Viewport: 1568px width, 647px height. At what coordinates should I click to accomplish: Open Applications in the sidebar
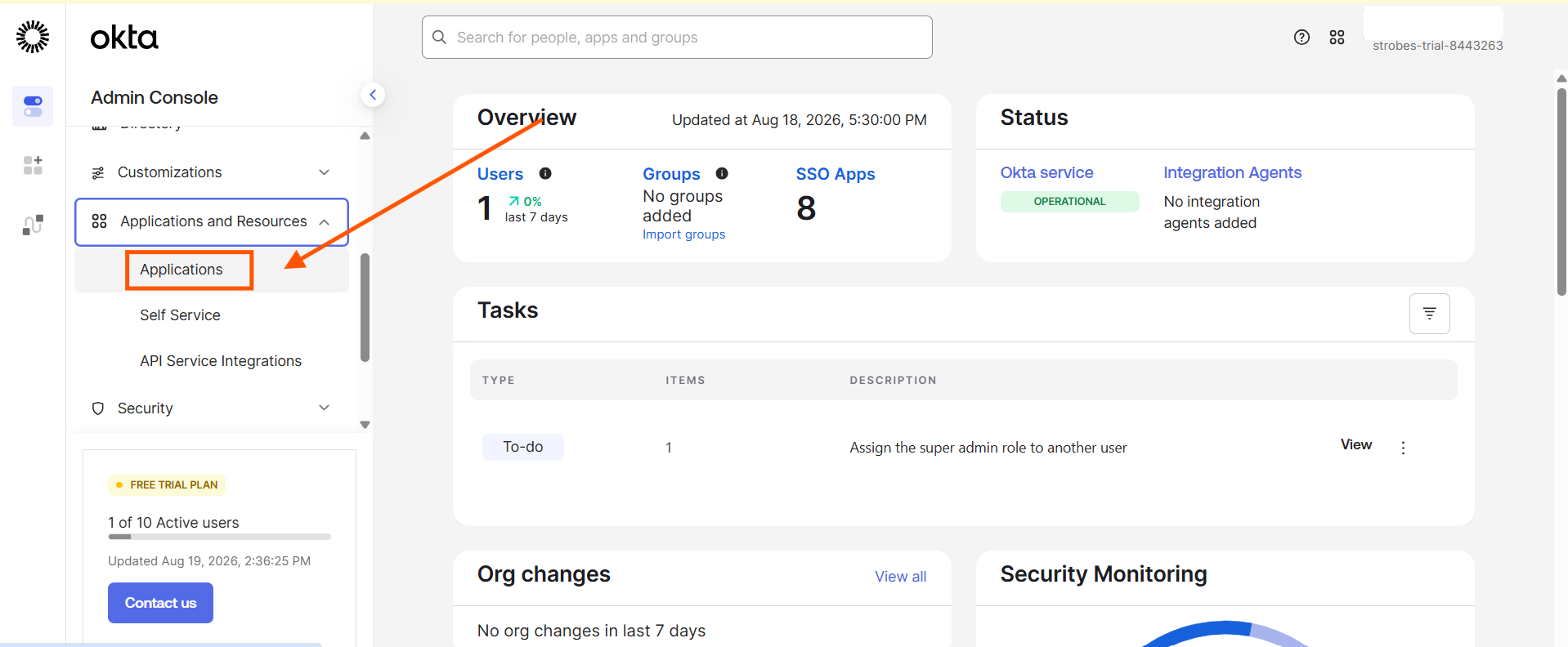click(181, 270)
